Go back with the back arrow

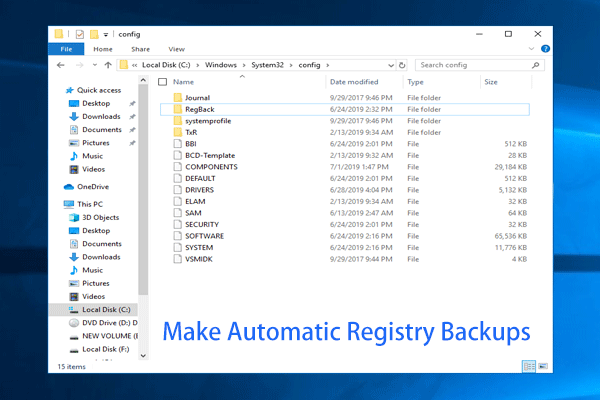60,65
